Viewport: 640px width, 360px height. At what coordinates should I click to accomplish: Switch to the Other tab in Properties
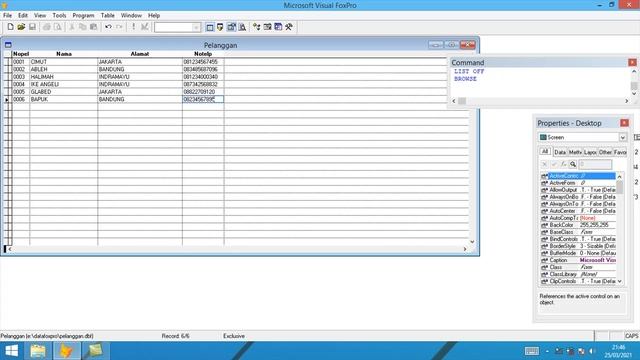click(x=605, y=152)
